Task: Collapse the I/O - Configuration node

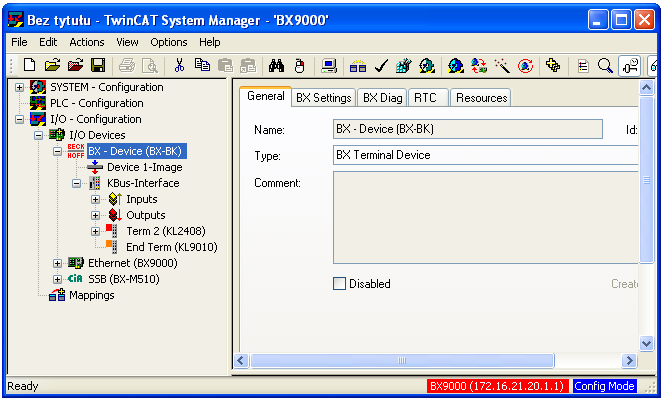Action: tap(19, 120)
